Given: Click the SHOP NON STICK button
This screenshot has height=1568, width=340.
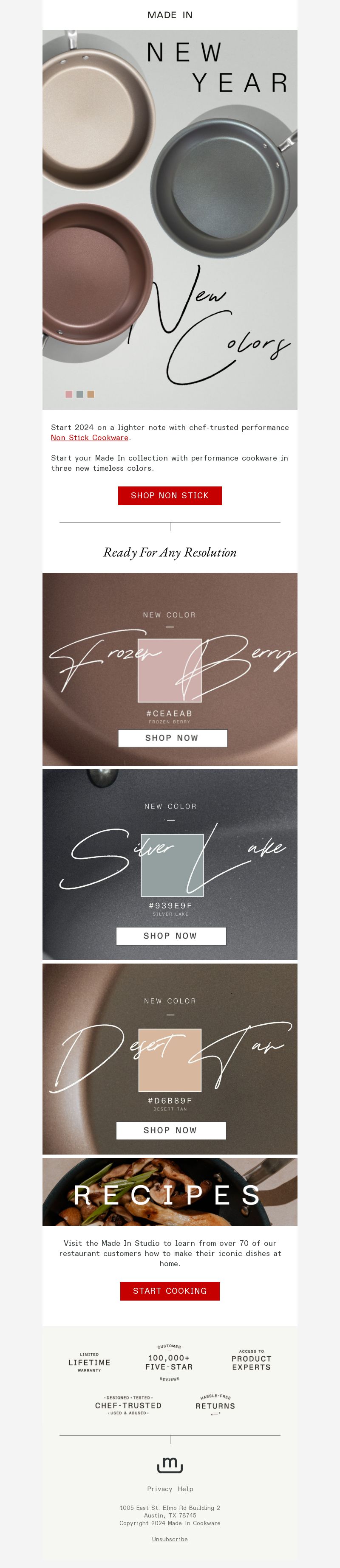Looking at the screenshot, I should click(x=170, y=495).
